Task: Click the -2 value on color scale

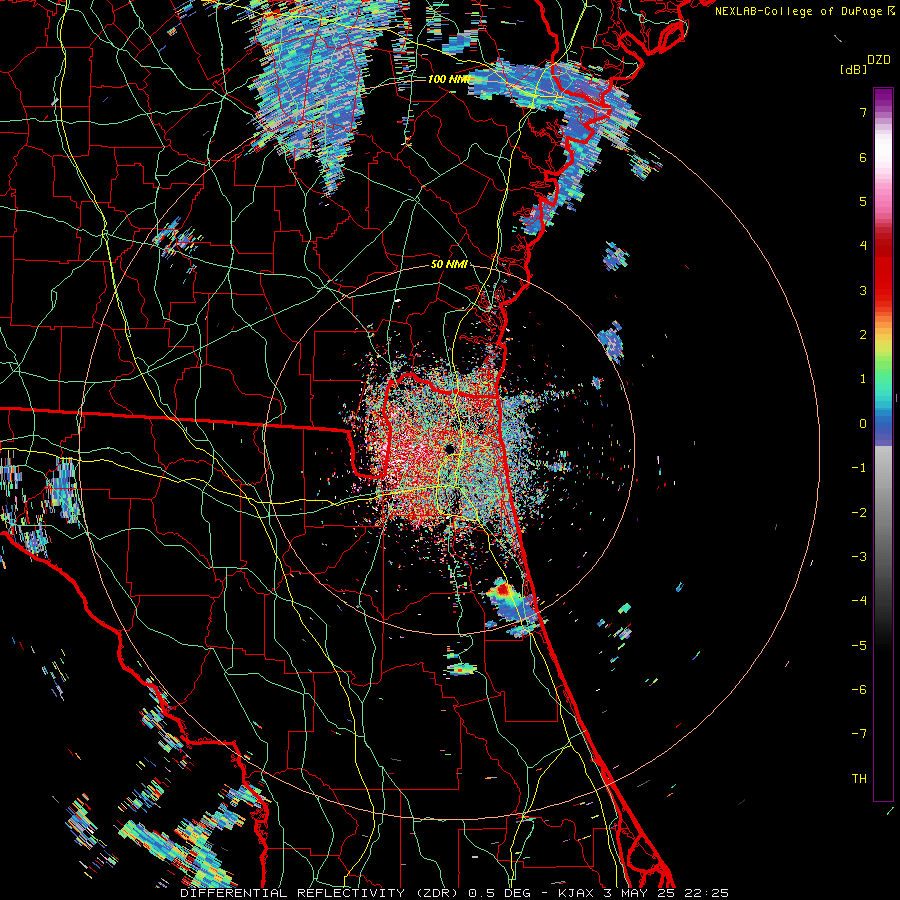Action: click(859, 513)
